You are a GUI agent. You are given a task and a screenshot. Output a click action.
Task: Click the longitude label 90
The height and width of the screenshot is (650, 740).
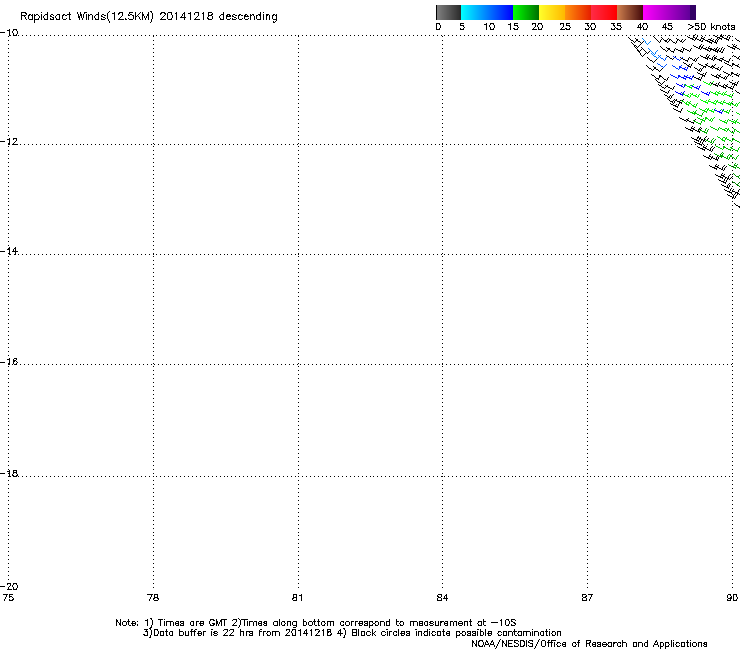tap(732, 598)
